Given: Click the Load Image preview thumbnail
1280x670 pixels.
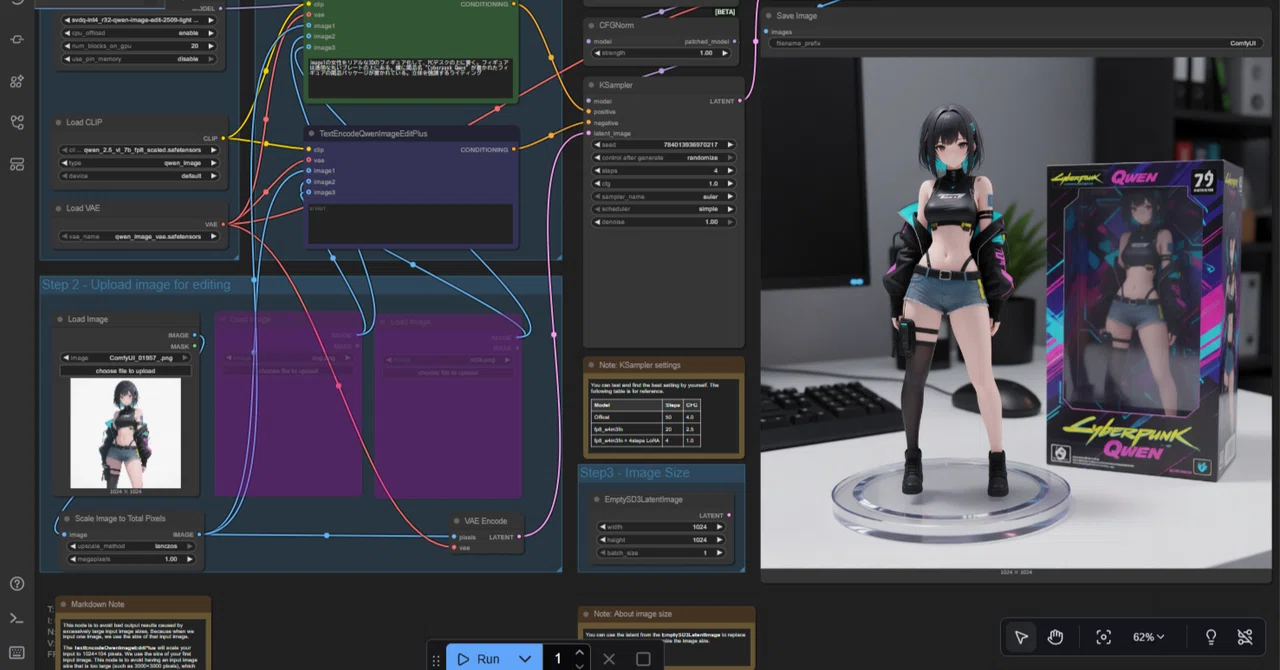Looking at the screenshot, I should coord(126,434).
